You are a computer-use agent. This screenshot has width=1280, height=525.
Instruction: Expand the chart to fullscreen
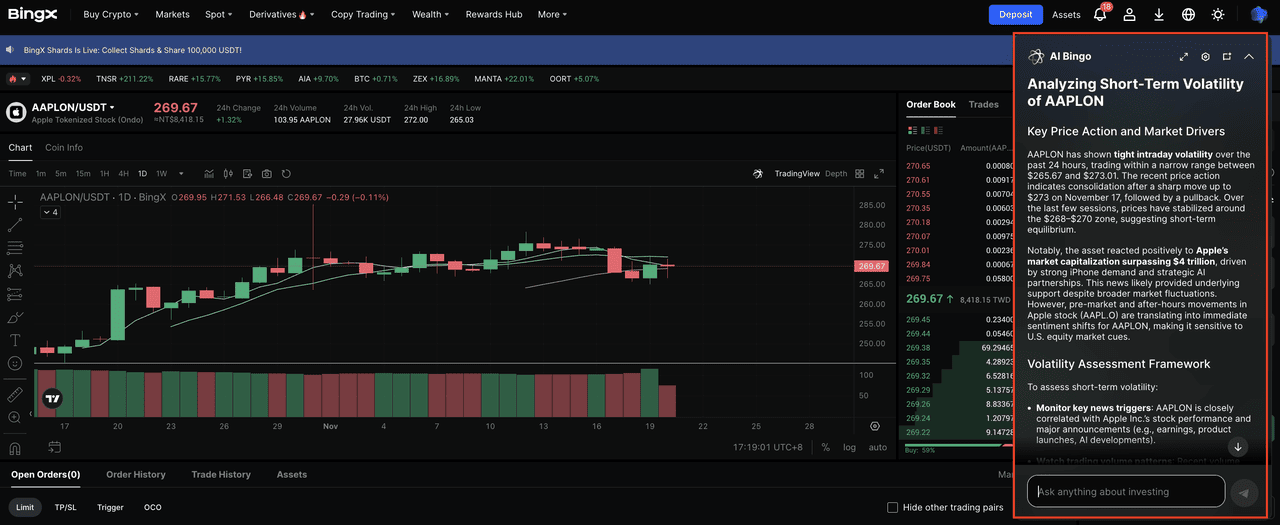pyautogui.click(x=879, y=174)
